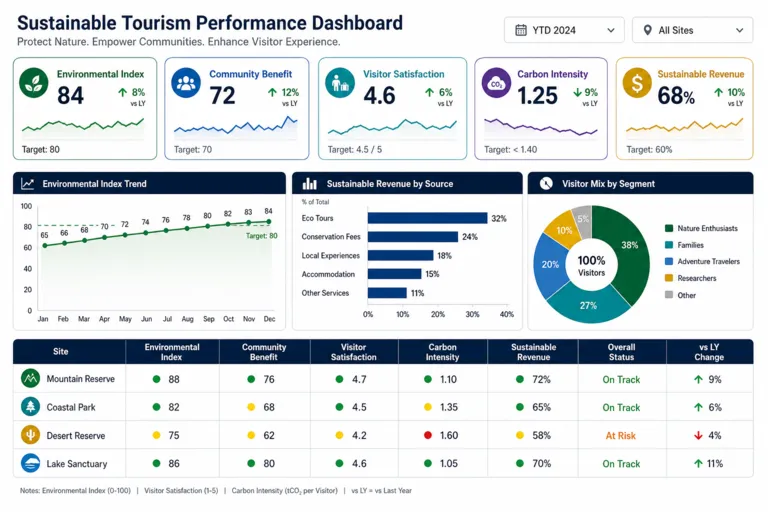768x512 pixels.
Task: Click the 10% gold donut segment
Action: (x=564, y=229)
